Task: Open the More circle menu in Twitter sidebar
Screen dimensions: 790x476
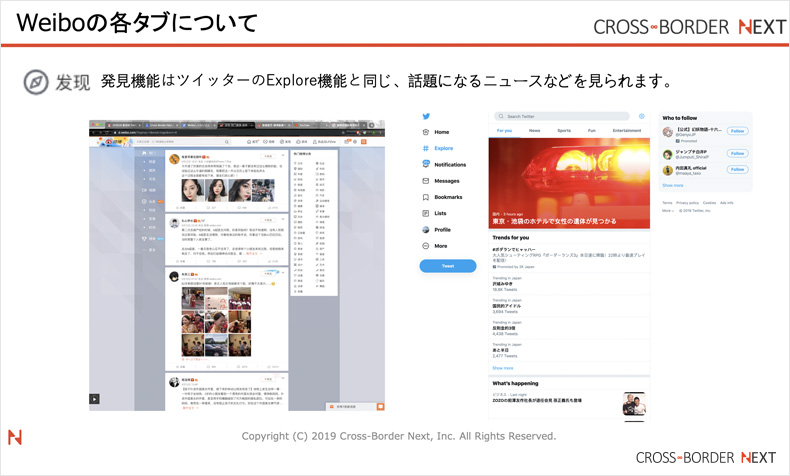Action: (x=435, y=246)
